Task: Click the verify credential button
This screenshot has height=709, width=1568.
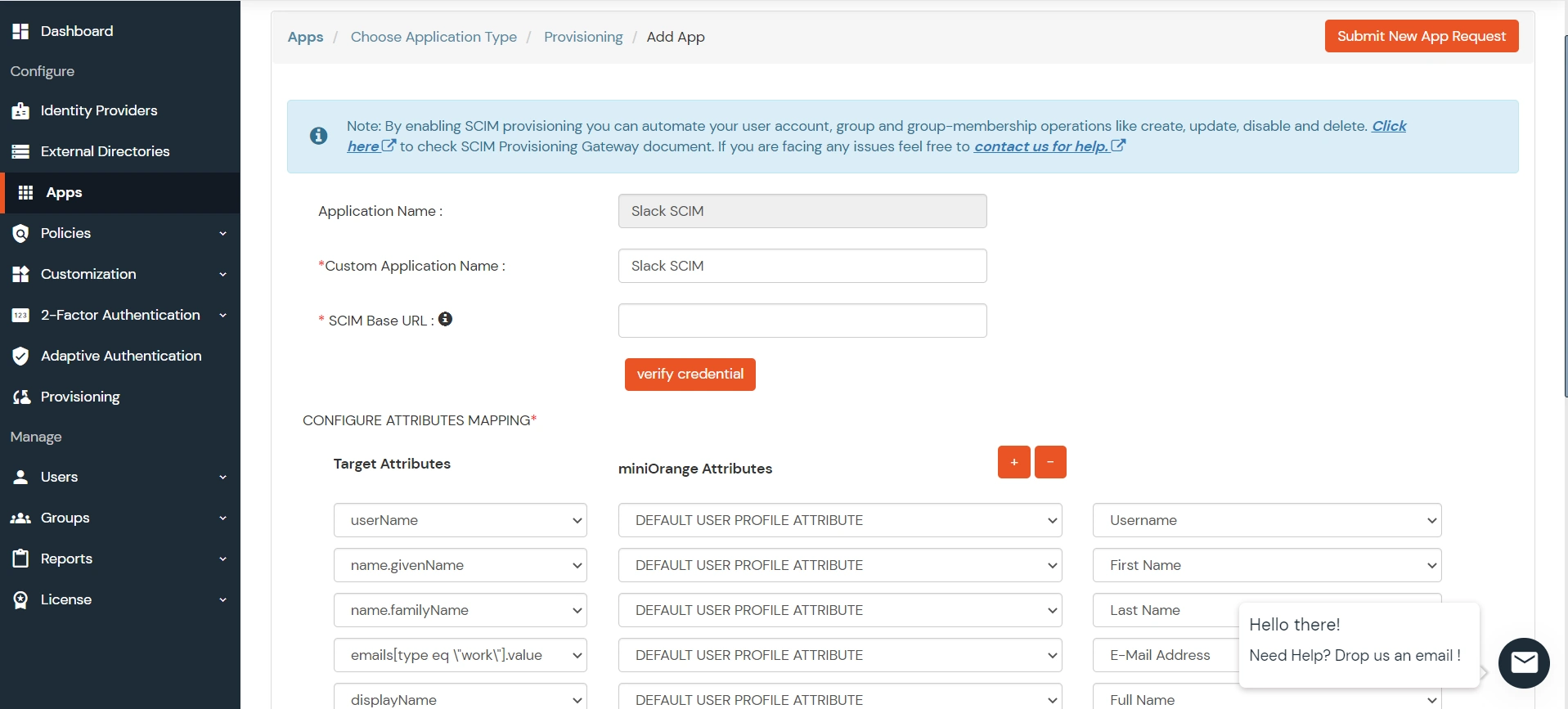Action: (x=690, y=375)
